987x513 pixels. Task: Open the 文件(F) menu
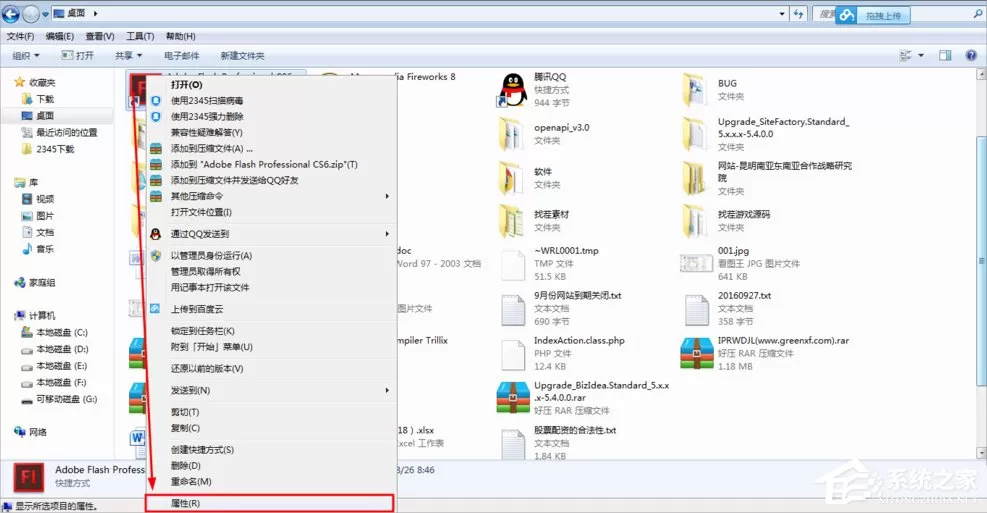tap(20, 37)
